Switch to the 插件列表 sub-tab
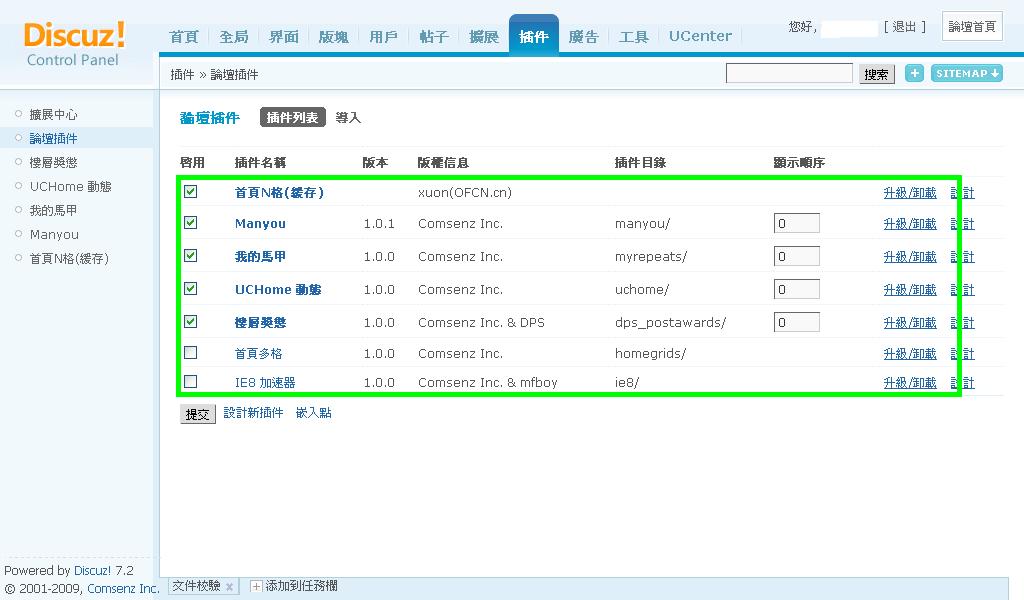 click(293, 118)
